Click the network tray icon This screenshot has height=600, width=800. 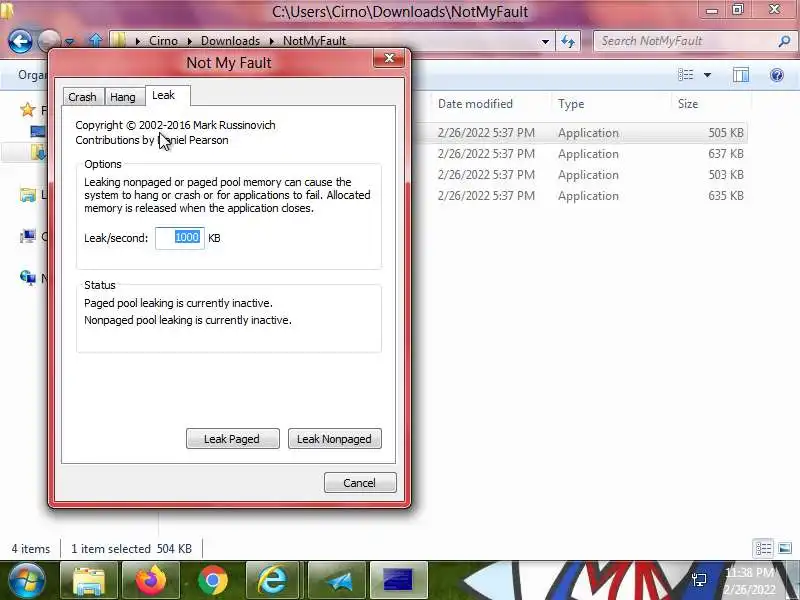(x=699, y=580)
